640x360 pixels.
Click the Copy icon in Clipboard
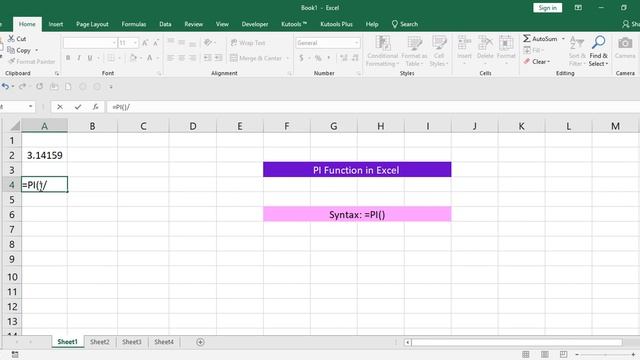pyautogui.click(x=11, y=50)
